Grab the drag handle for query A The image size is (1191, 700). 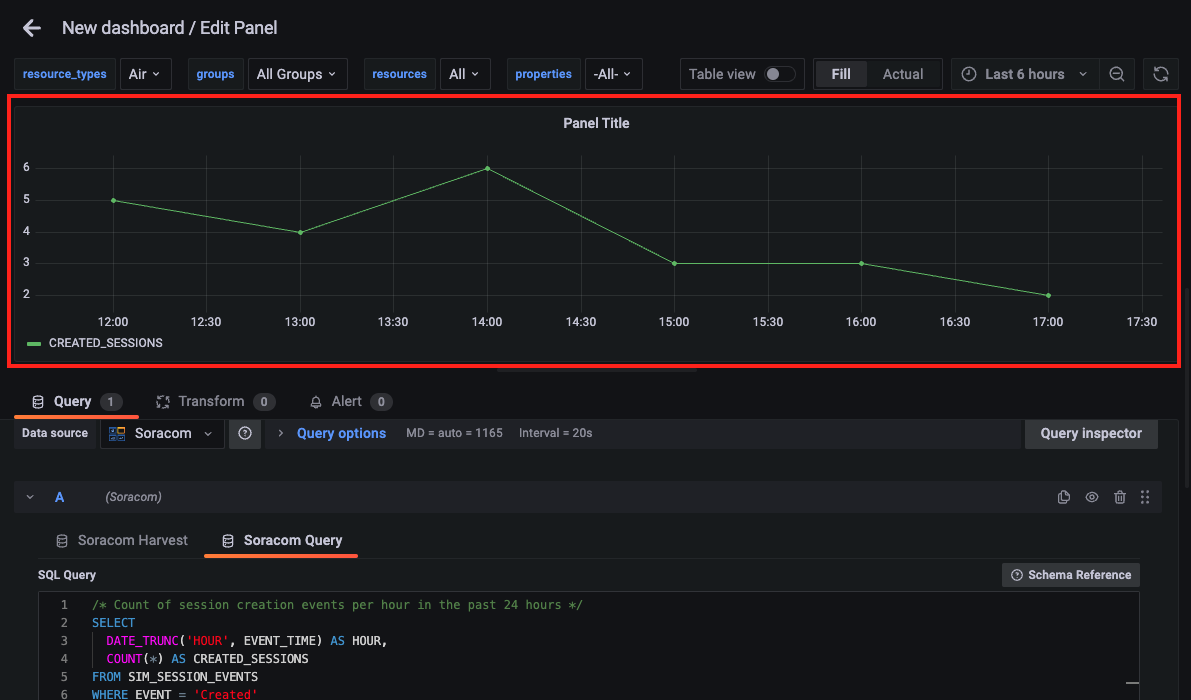tap(1145, 497)
